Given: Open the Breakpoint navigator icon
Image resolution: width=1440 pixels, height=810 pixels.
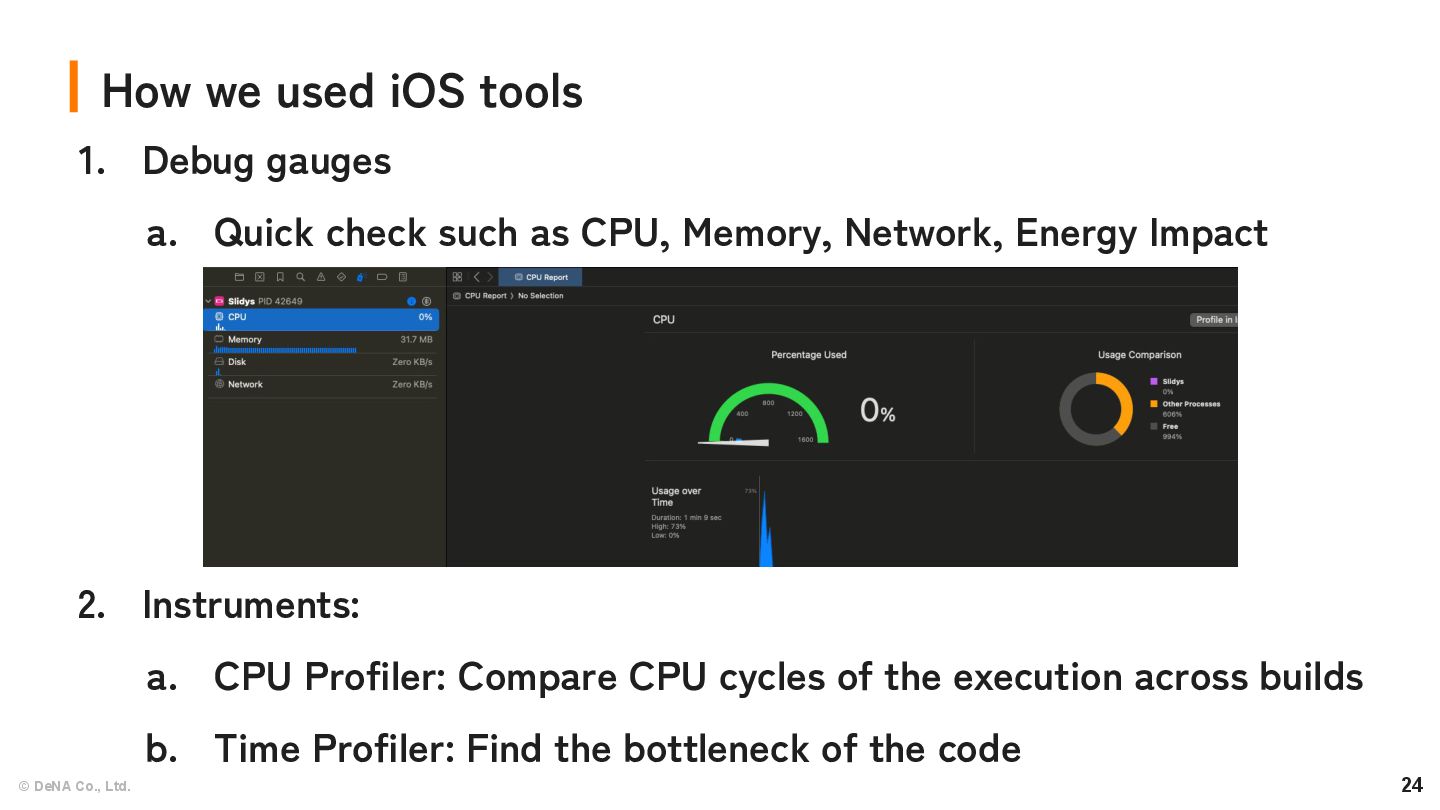Looking at the screenshot, I should pos(382,277).
